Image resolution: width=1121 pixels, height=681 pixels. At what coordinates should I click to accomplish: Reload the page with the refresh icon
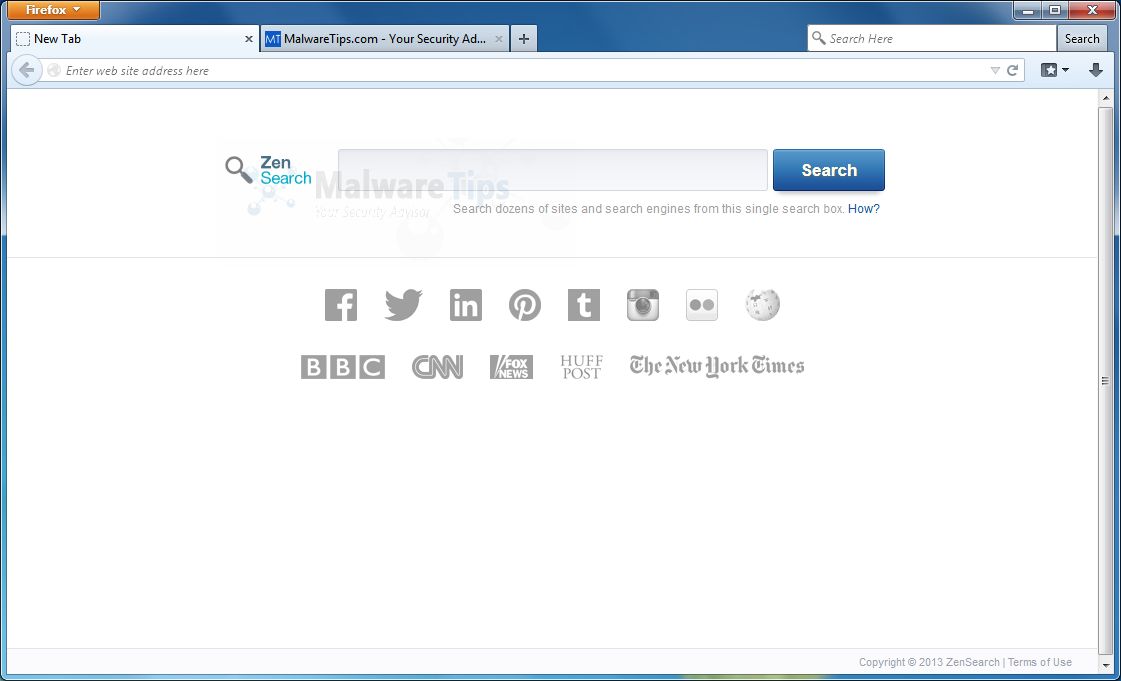pos(1012,70)
